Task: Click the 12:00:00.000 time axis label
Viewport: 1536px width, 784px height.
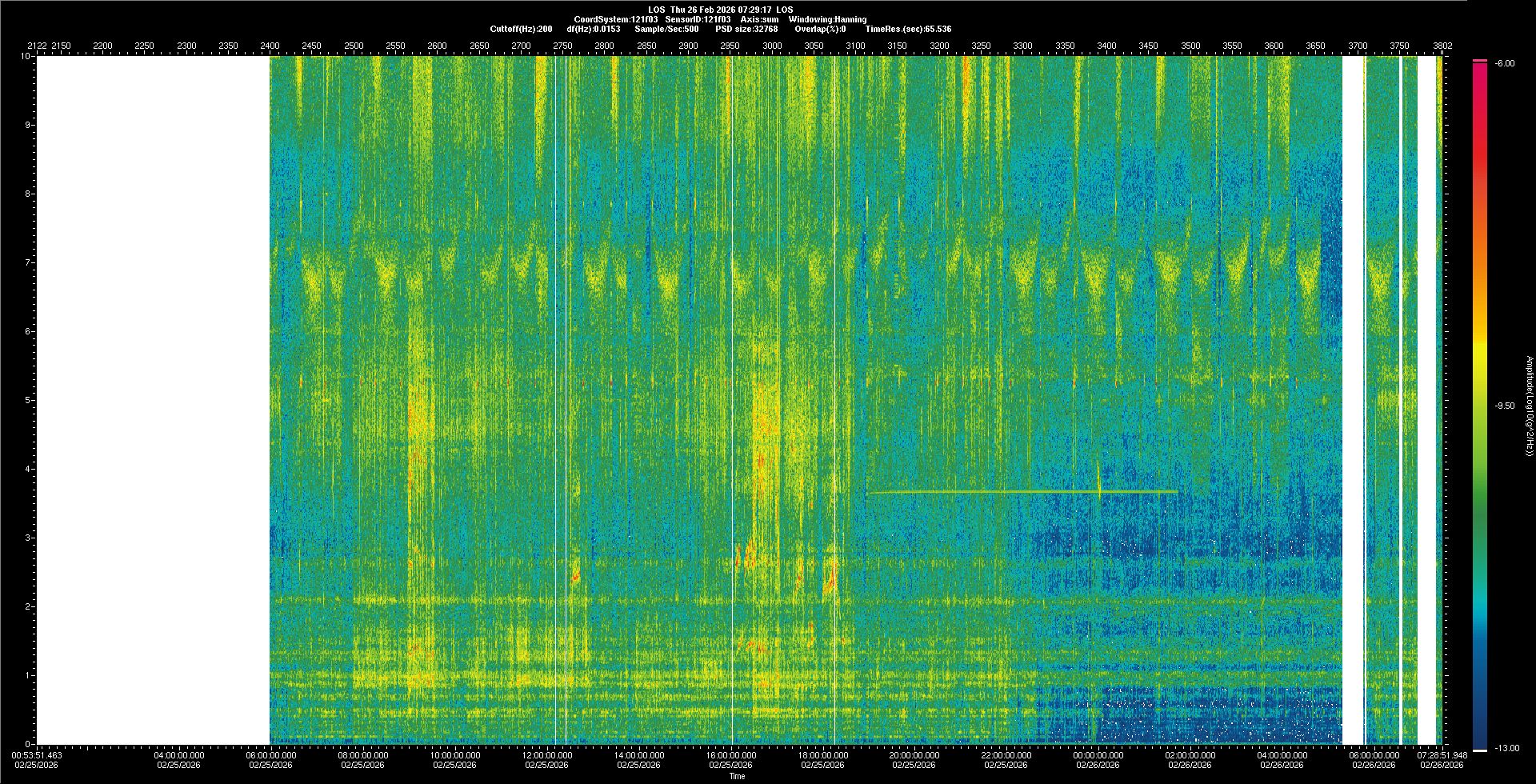Action: 547,755
